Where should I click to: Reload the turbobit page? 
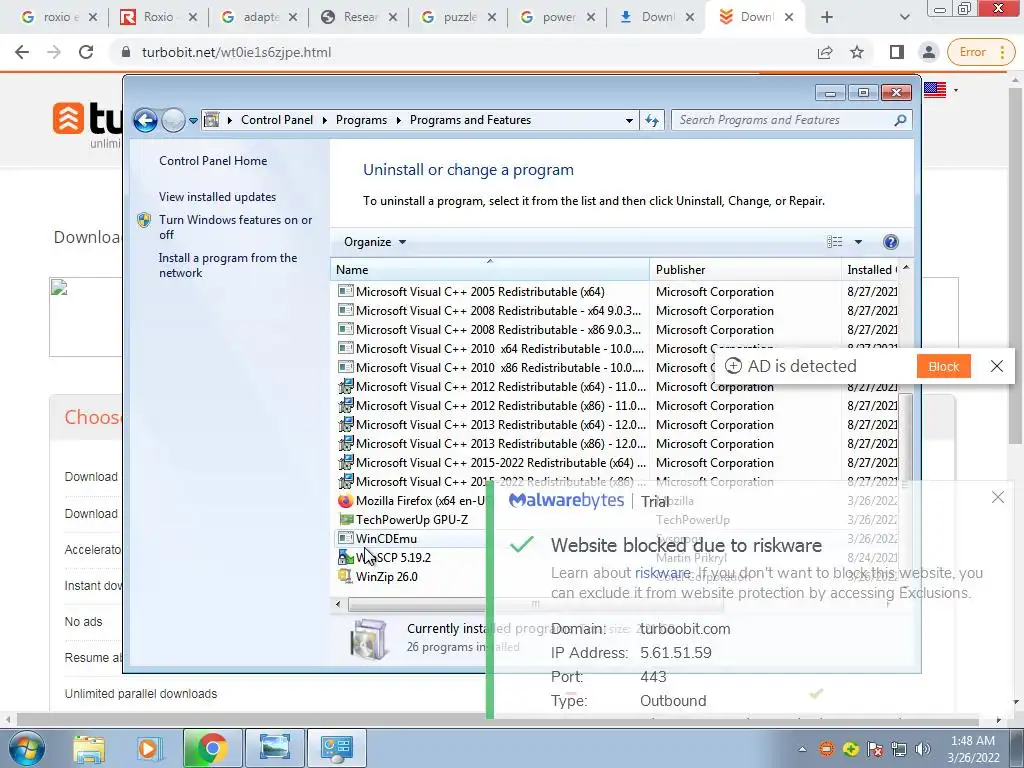86,52
